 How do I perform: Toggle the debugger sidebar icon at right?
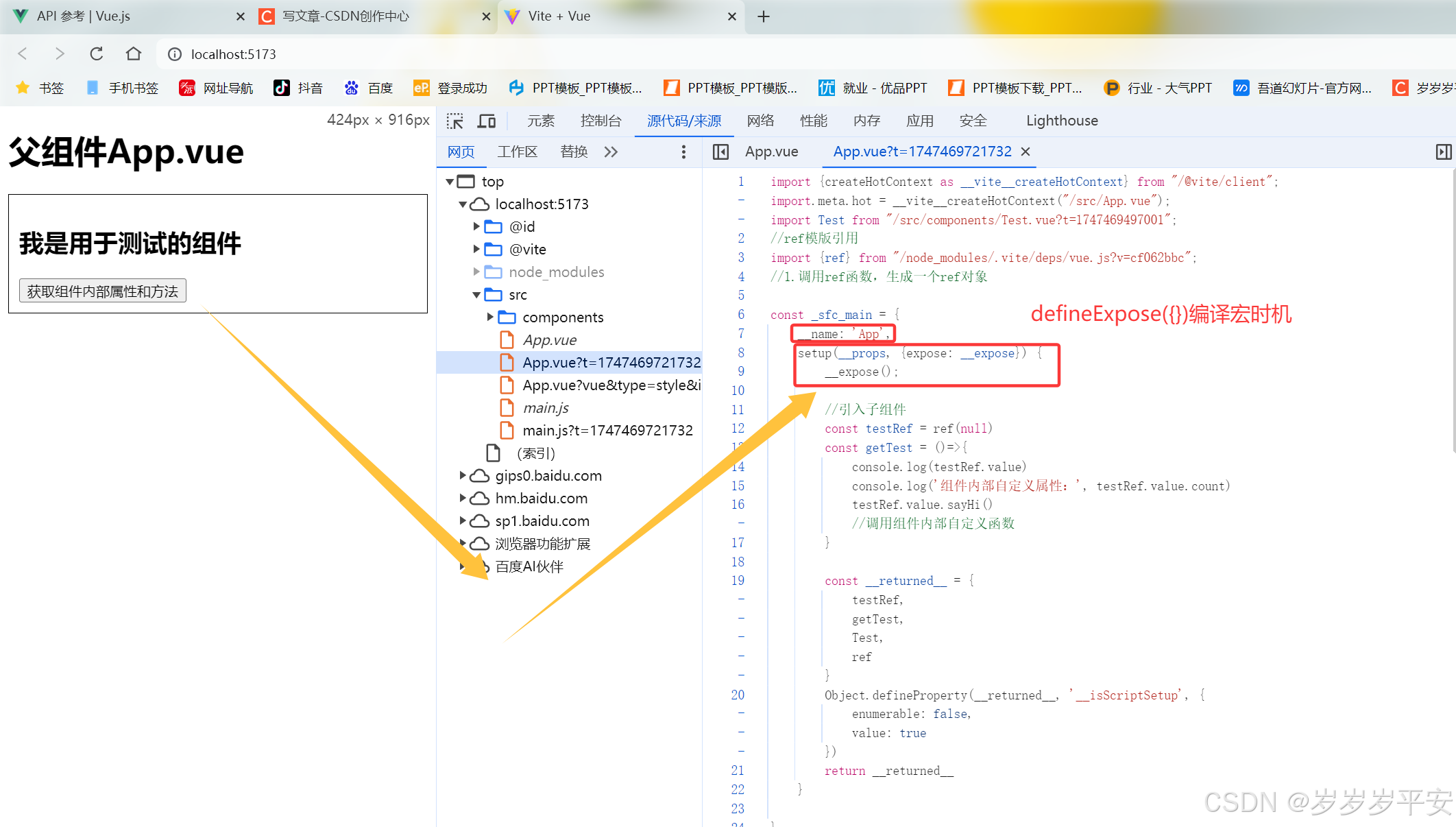[1443, 152]
